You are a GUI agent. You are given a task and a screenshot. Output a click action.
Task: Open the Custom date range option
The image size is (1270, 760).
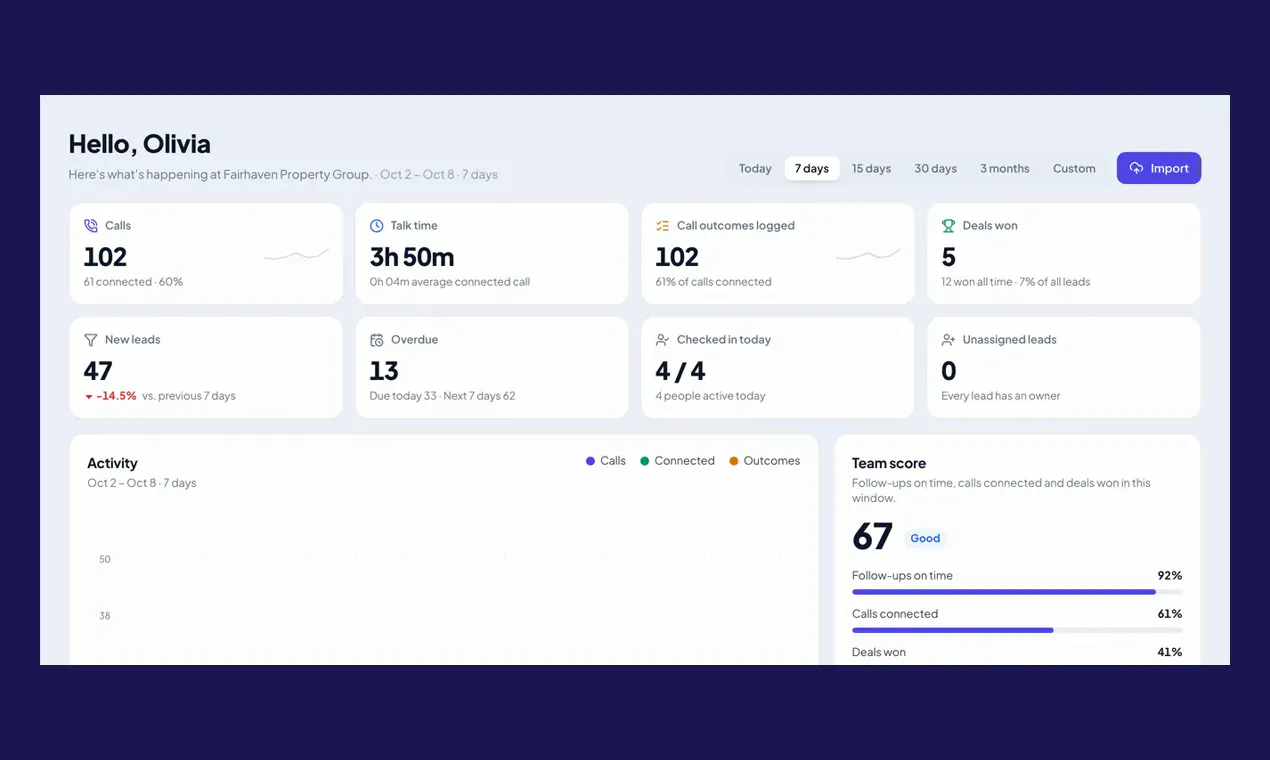click(x=1074, y=168)
